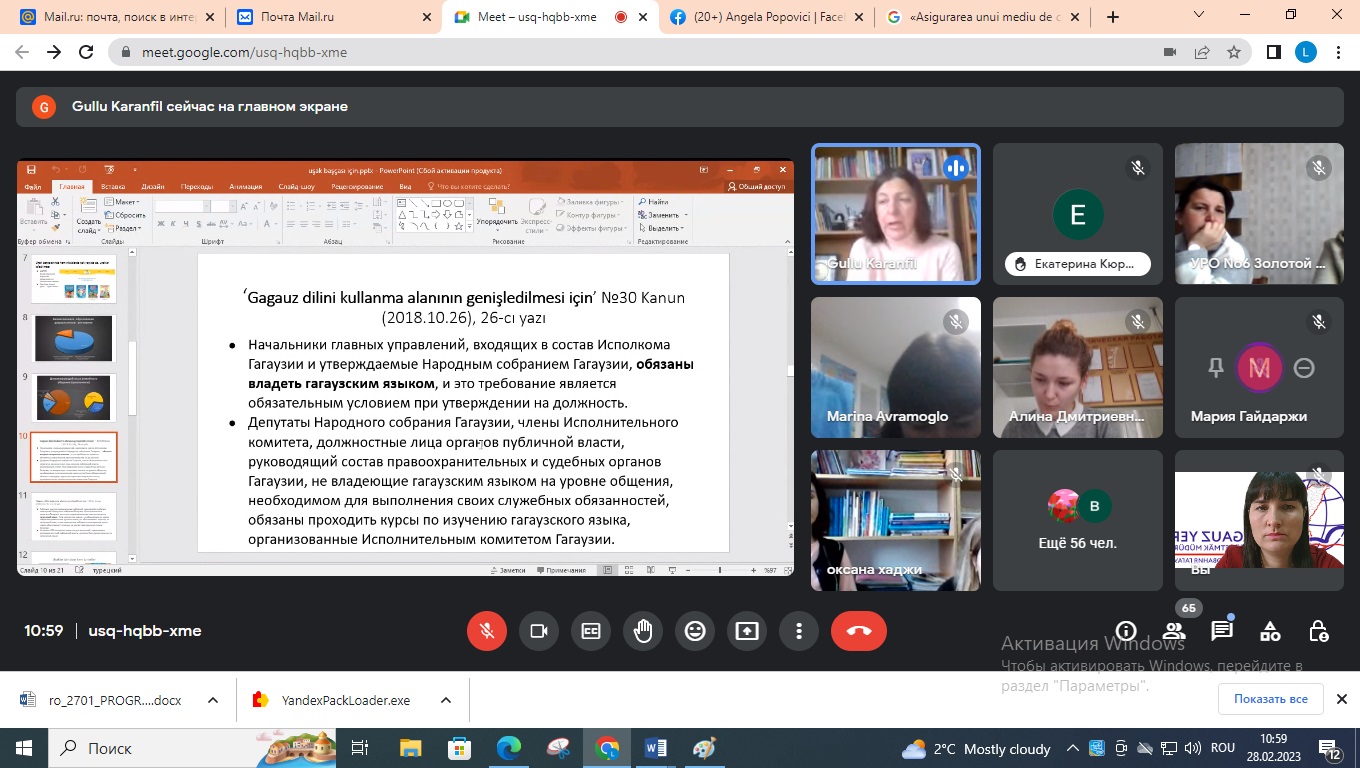Show hidden system tray icons
1360x768 pixels.
[1073, 748]
